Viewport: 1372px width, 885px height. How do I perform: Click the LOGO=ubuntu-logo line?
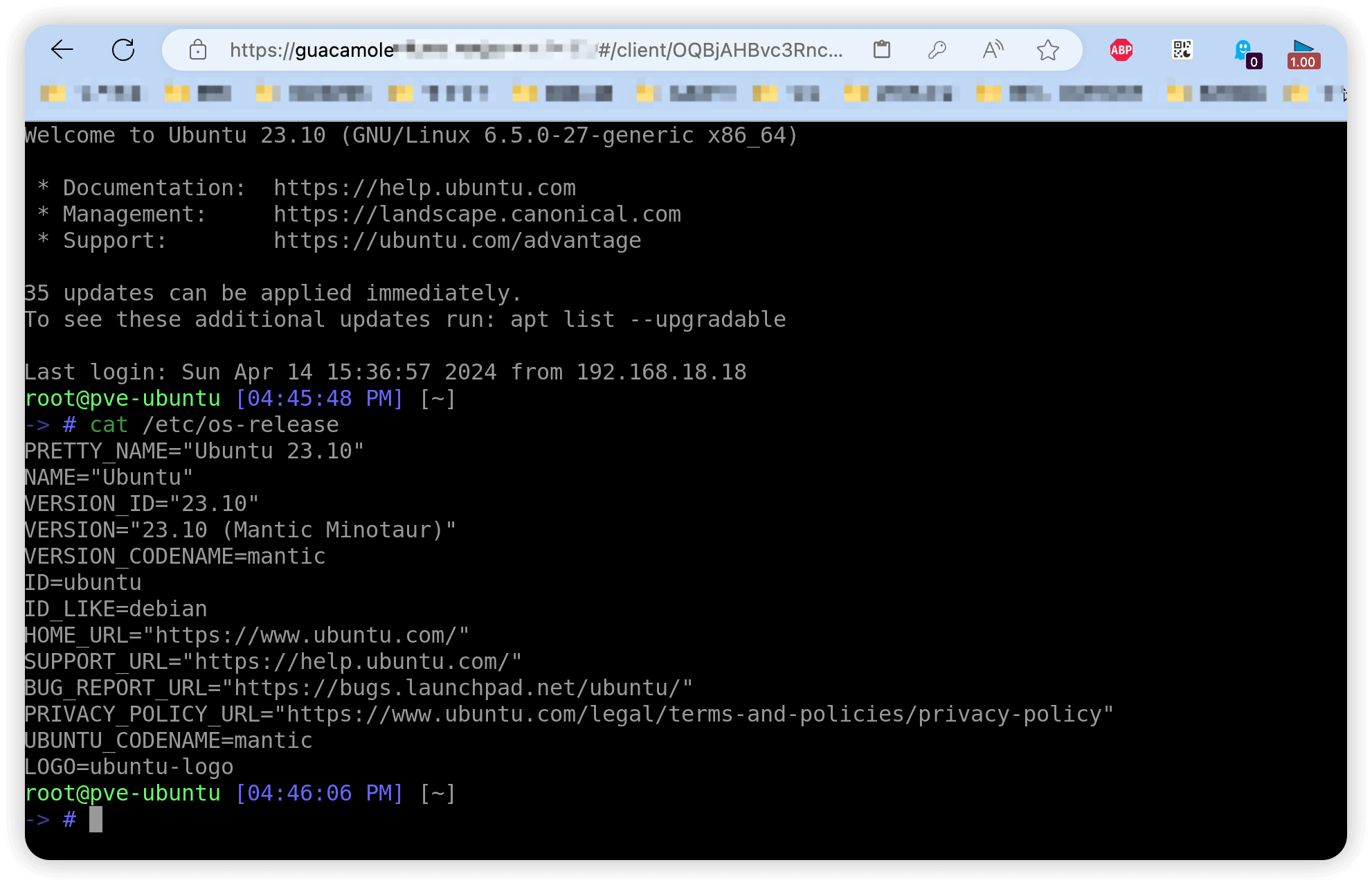(x=129, y=767)
